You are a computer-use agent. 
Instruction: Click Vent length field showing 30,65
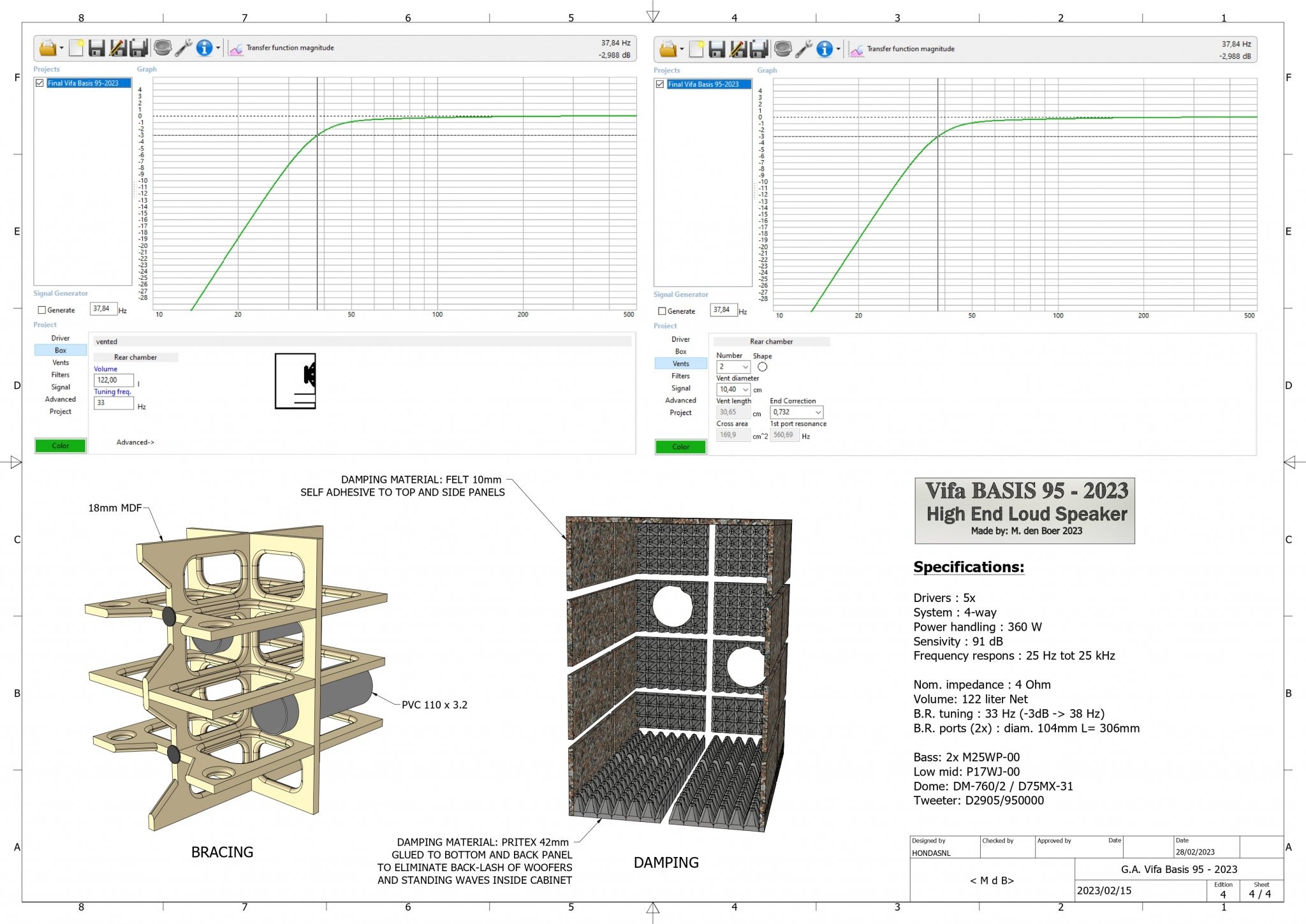[x=733, y=413]
